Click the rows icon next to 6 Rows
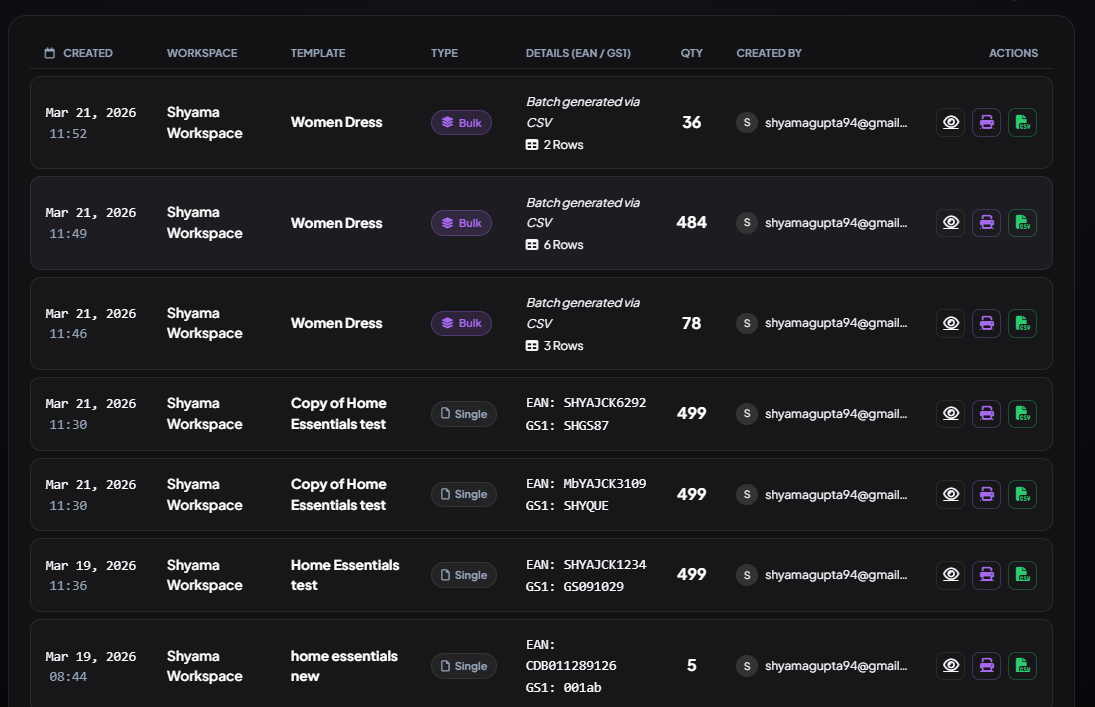 532,245
